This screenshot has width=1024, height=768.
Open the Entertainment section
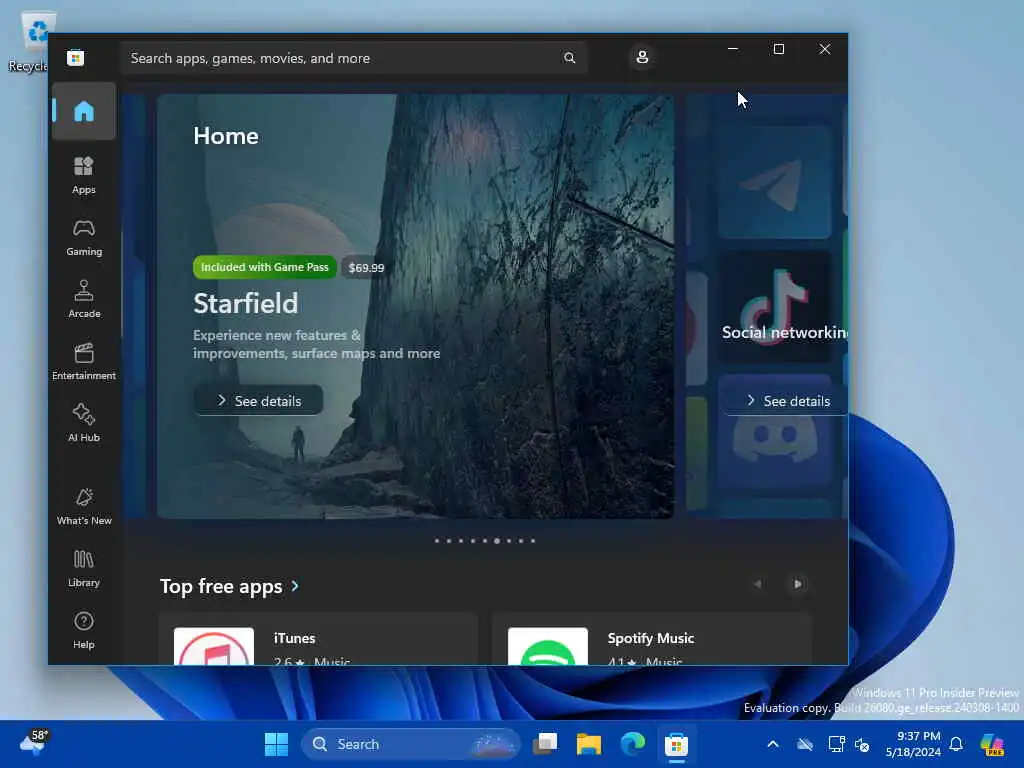pyautogui.click(x=84, y=362)
